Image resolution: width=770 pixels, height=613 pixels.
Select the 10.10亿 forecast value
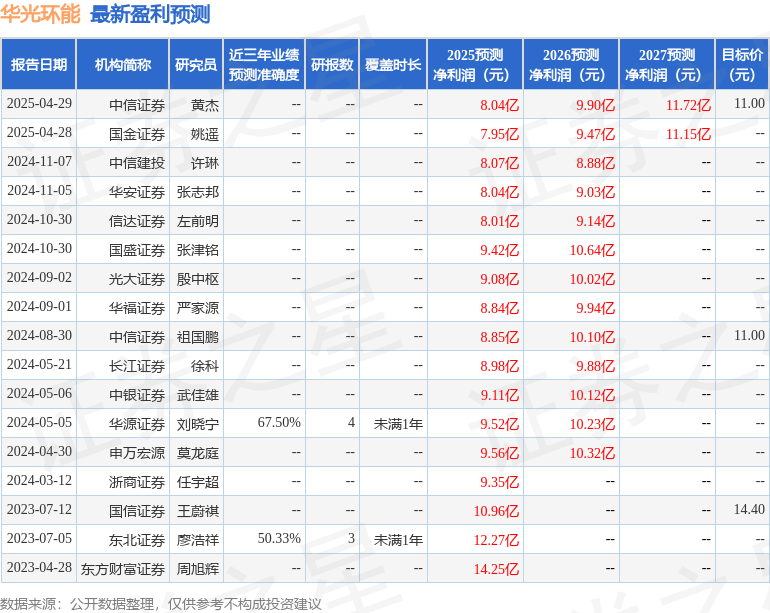[592, 337]
